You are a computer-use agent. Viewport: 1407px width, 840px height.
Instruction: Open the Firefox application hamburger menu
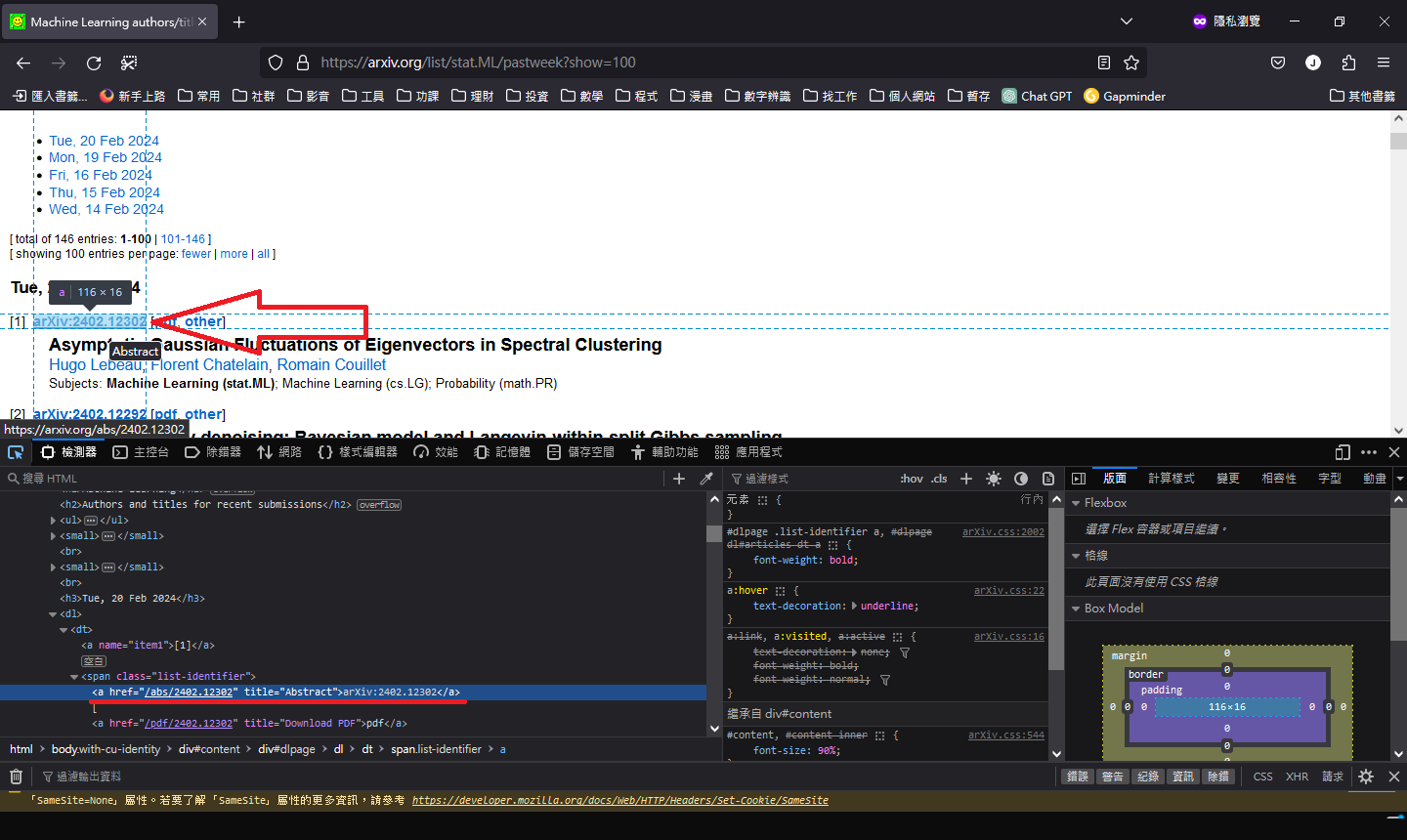(x=1384, y=63)
